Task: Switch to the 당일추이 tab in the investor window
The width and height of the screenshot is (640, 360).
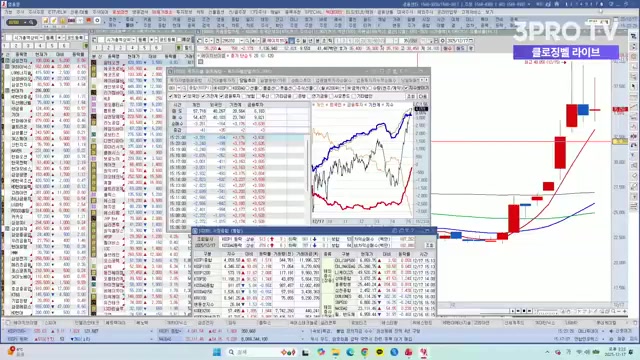Action: 247,80
